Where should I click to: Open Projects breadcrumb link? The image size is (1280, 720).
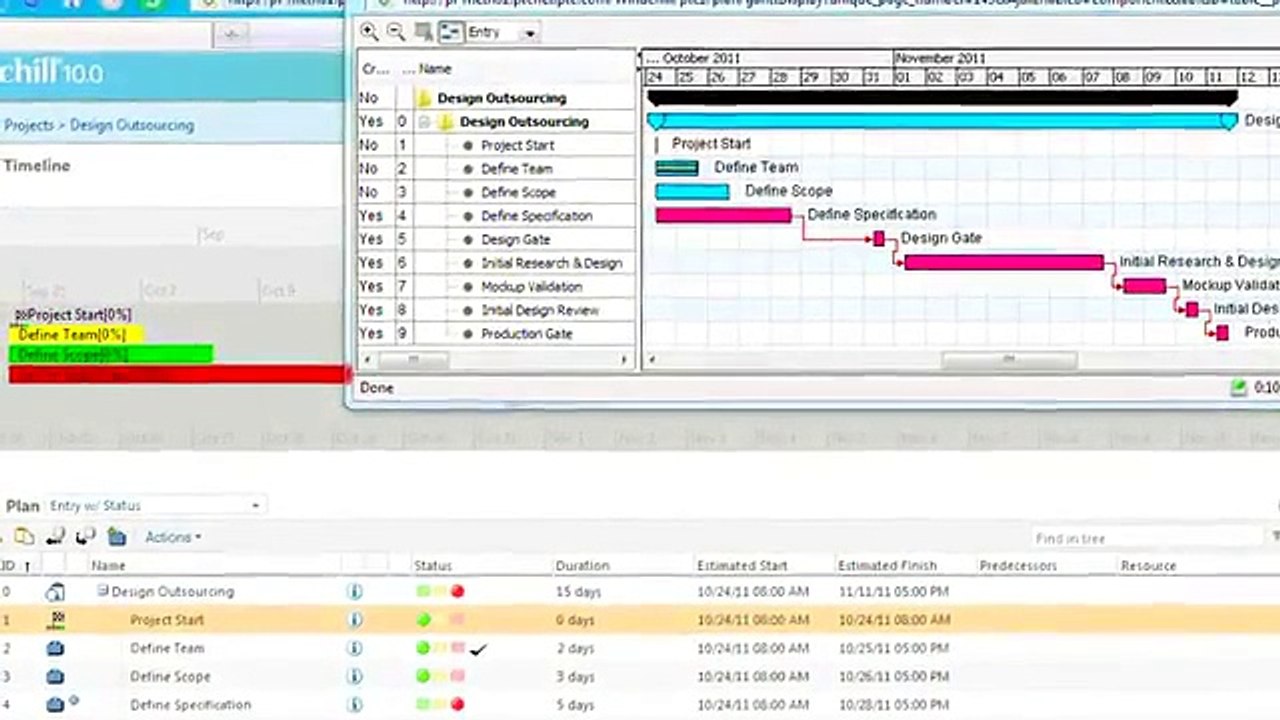28,126
